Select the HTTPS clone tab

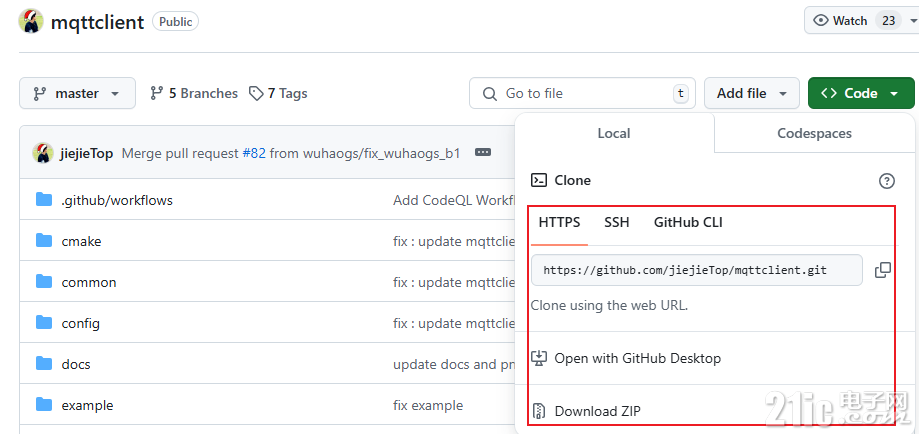pyautogui.click(x=559, y=222)
